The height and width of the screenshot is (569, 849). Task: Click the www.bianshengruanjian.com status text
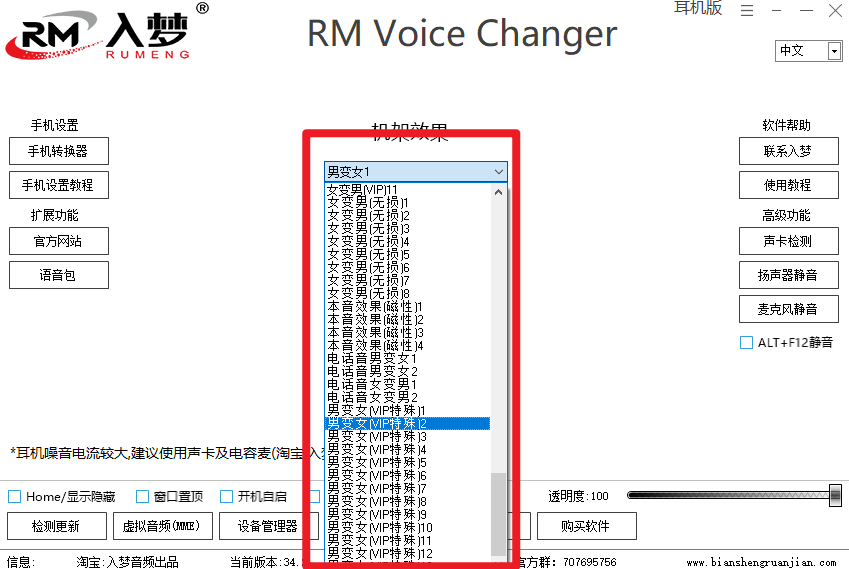tap(761, 563)
